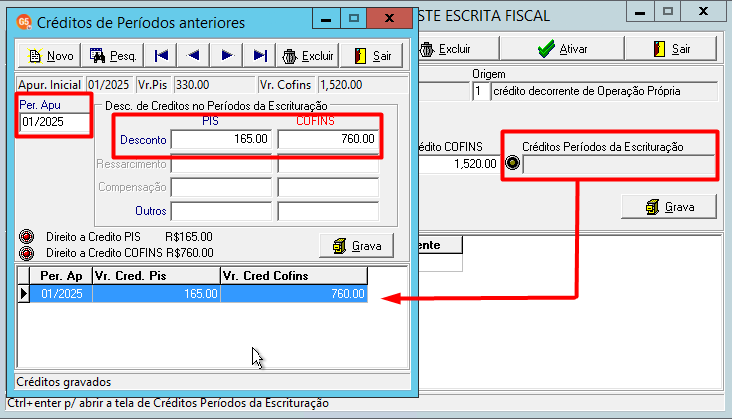This screenshot has height=419, width=732.
Task: Click the Novo button in Créditos window
Action: tap(49, 56)
